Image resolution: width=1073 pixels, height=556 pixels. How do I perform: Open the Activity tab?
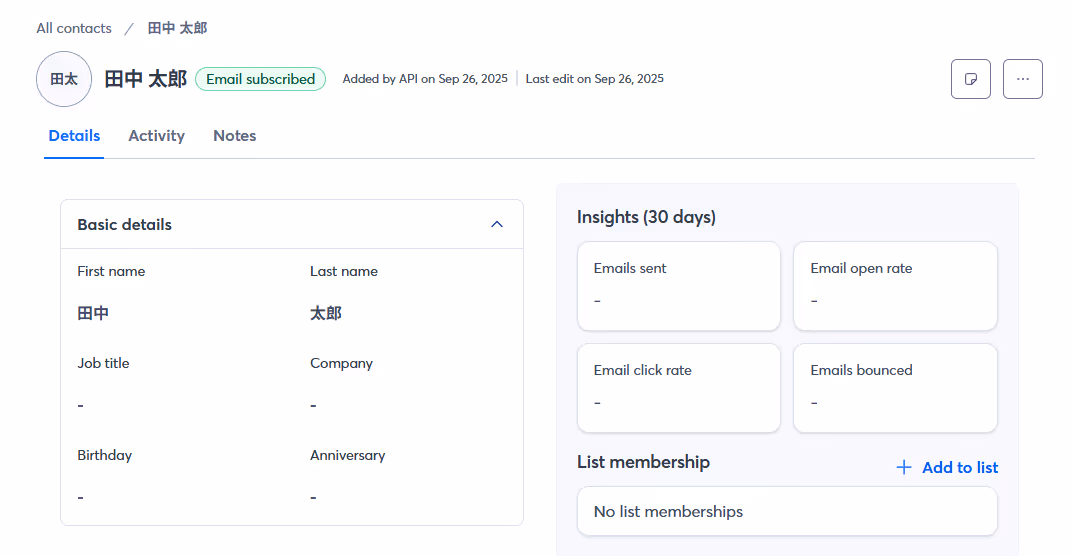tap(156, 136)
